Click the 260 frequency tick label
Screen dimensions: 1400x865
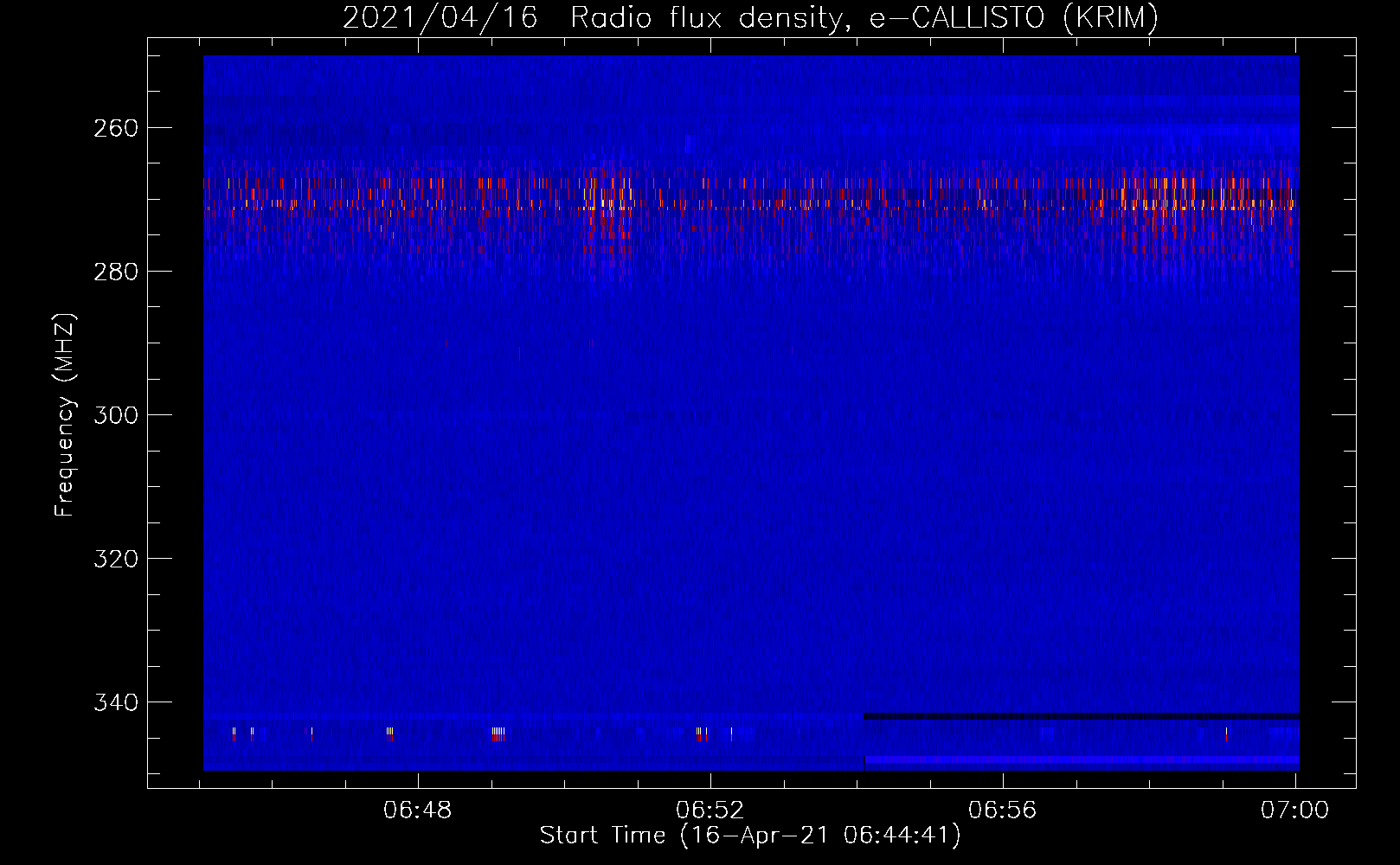pyautogui.click(x=115, y=128)
